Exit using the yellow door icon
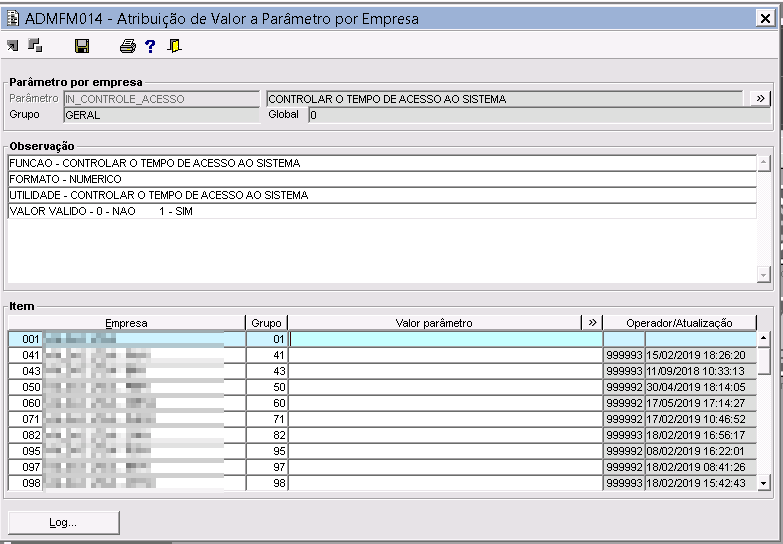This screenshot has height=544, width=783. 174,46
